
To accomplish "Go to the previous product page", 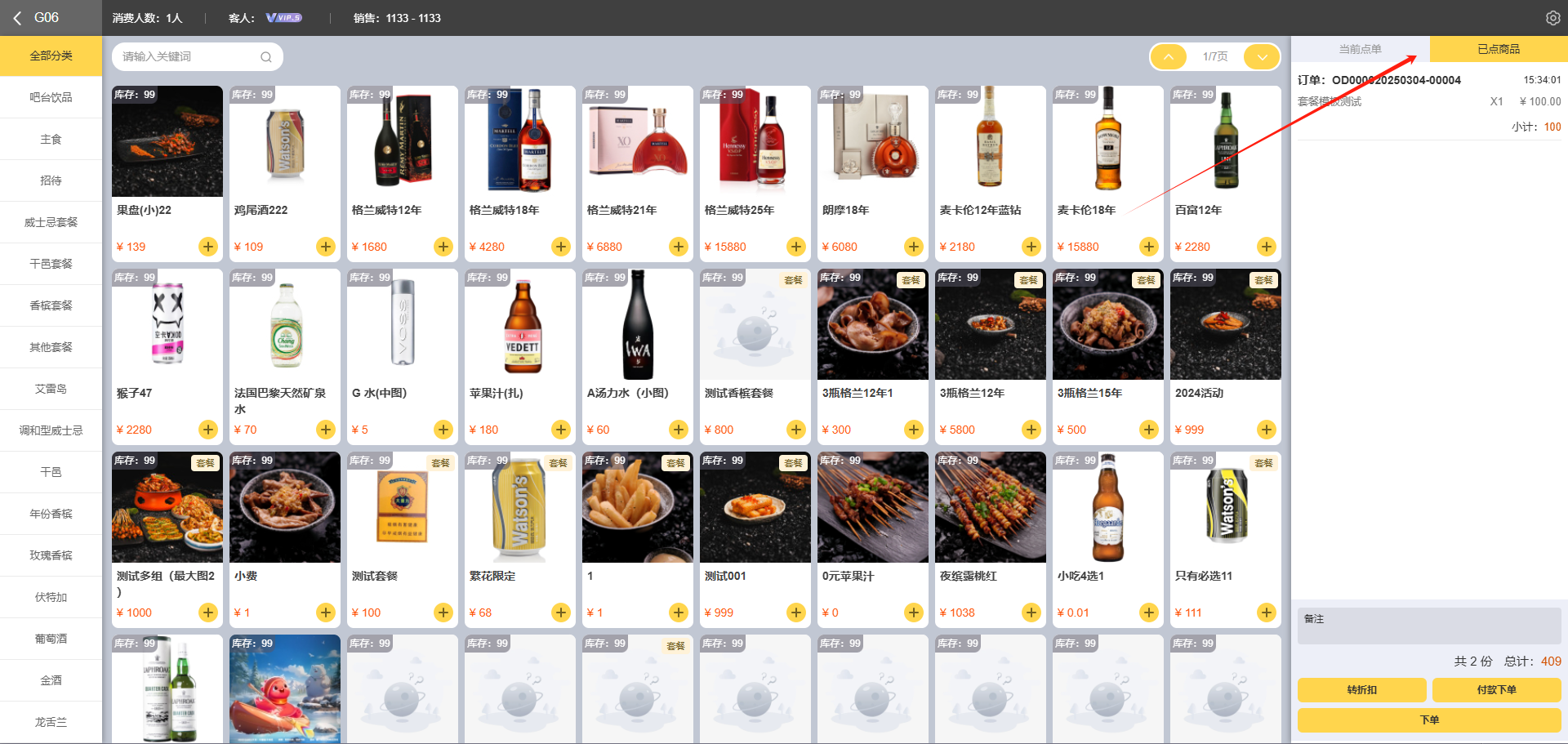I will [x=1169, y=57].
